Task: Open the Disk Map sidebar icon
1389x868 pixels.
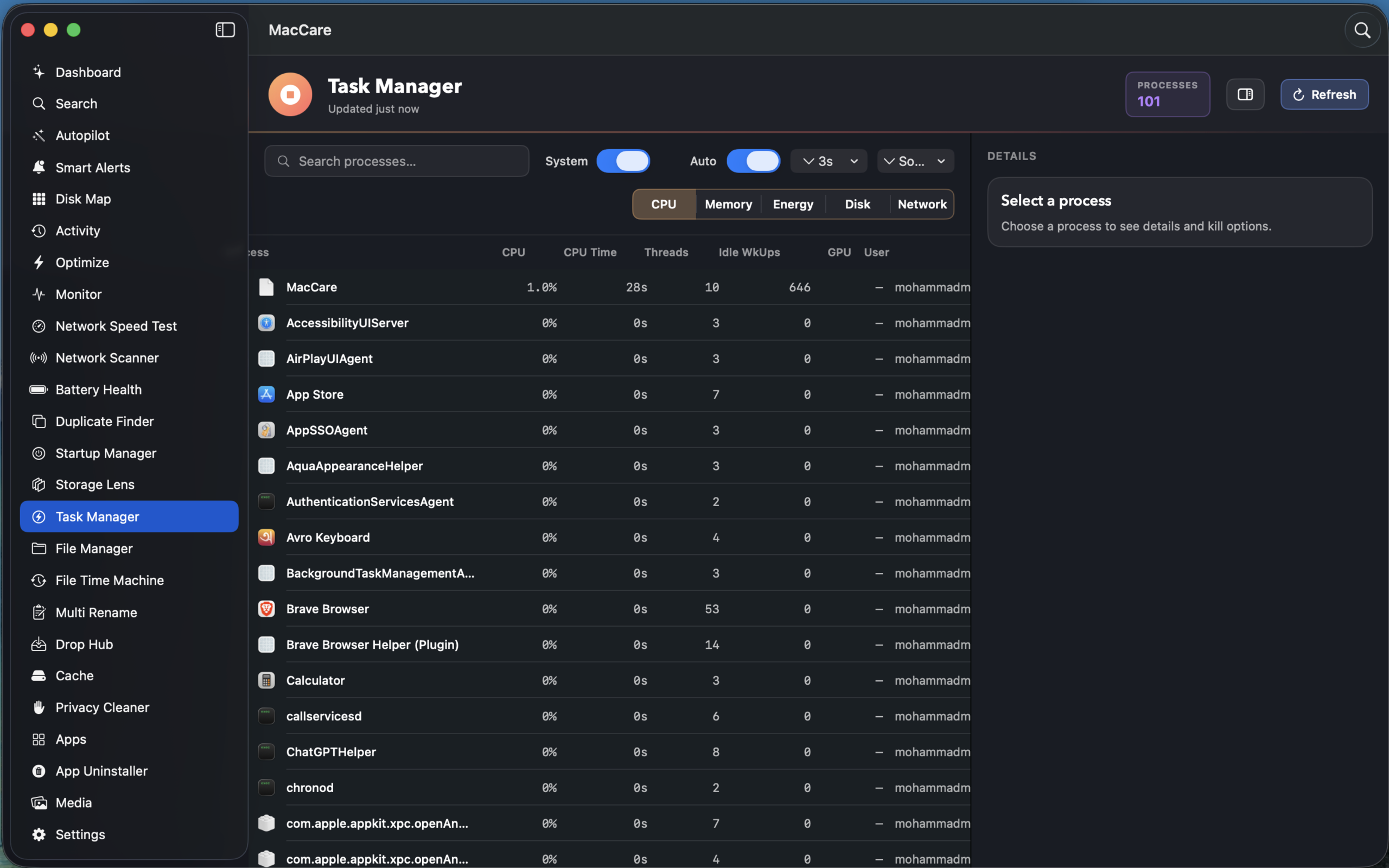Action: 39,199
